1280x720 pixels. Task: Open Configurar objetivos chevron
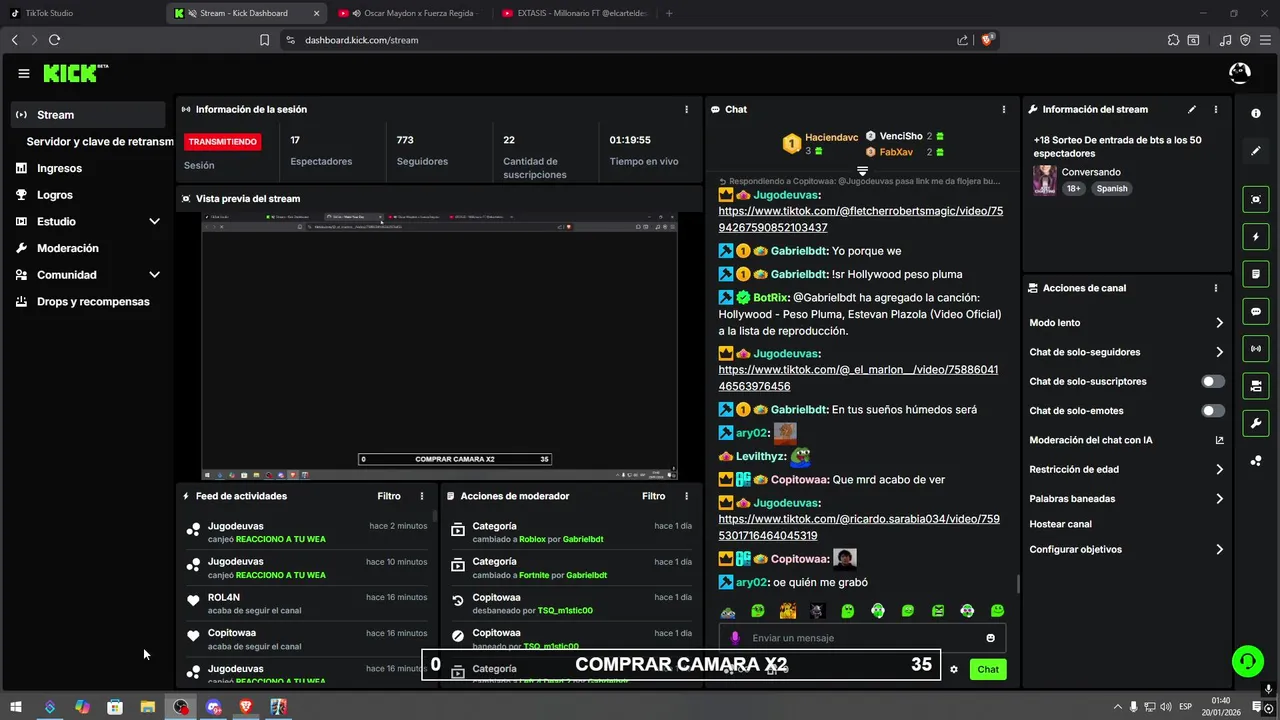(1219, 549)
